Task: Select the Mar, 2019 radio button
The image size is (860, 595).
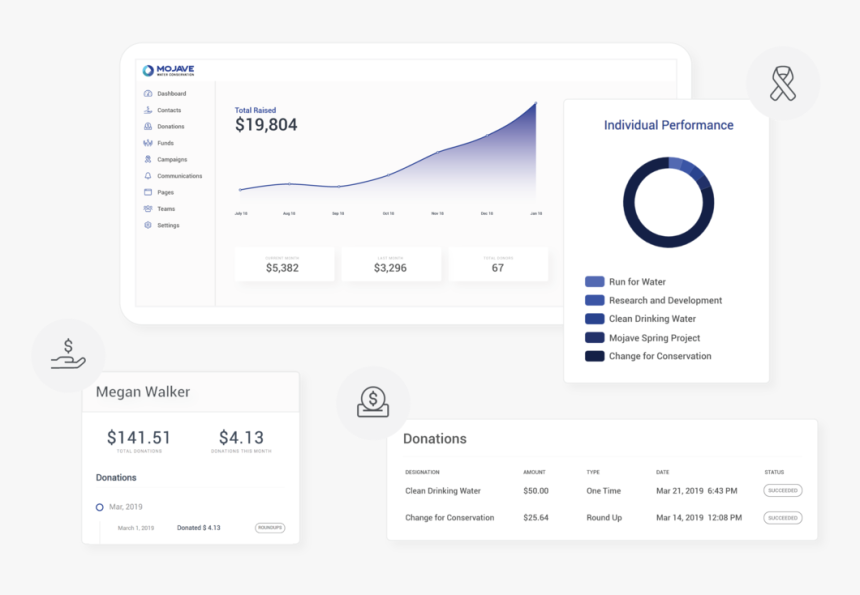Action: point(100,507)
